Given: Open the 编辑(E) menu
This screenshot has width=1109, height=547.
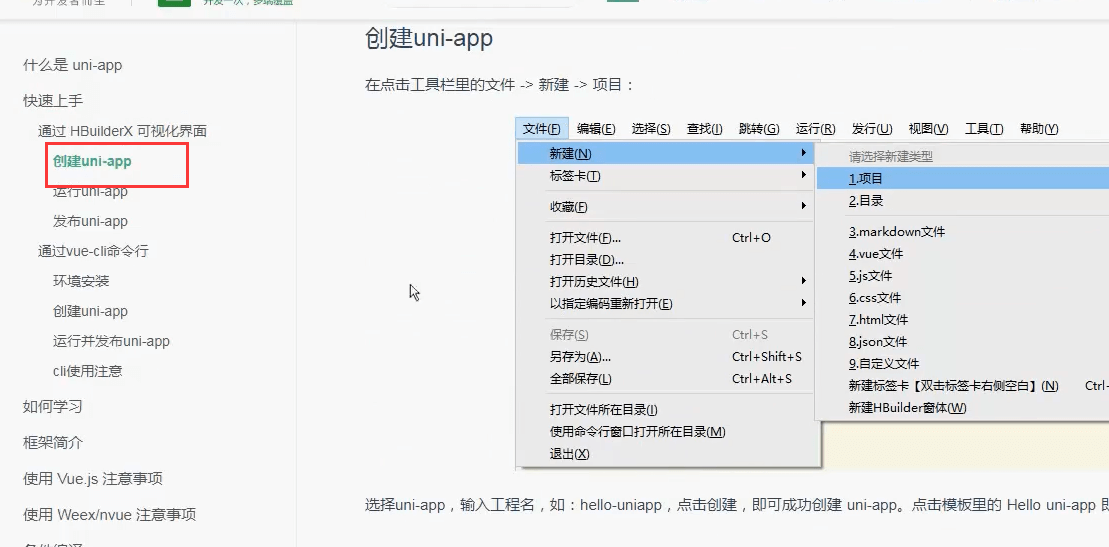Looking at the screenshot, I should [596, 129].
